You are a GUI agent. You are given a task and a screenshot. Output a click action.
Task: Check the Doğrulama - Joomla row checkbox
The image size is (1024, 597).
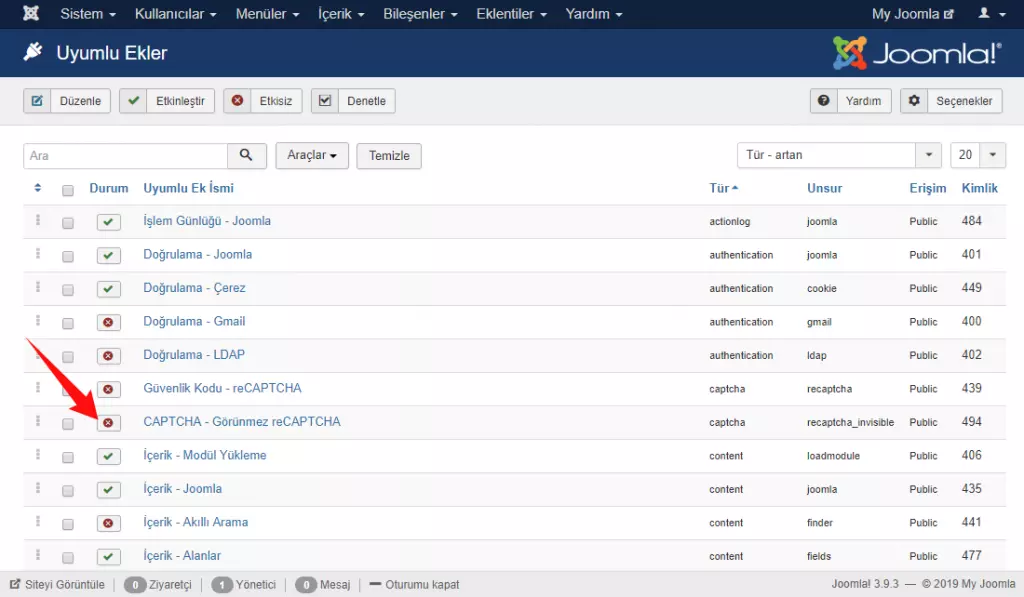(68, 256)
